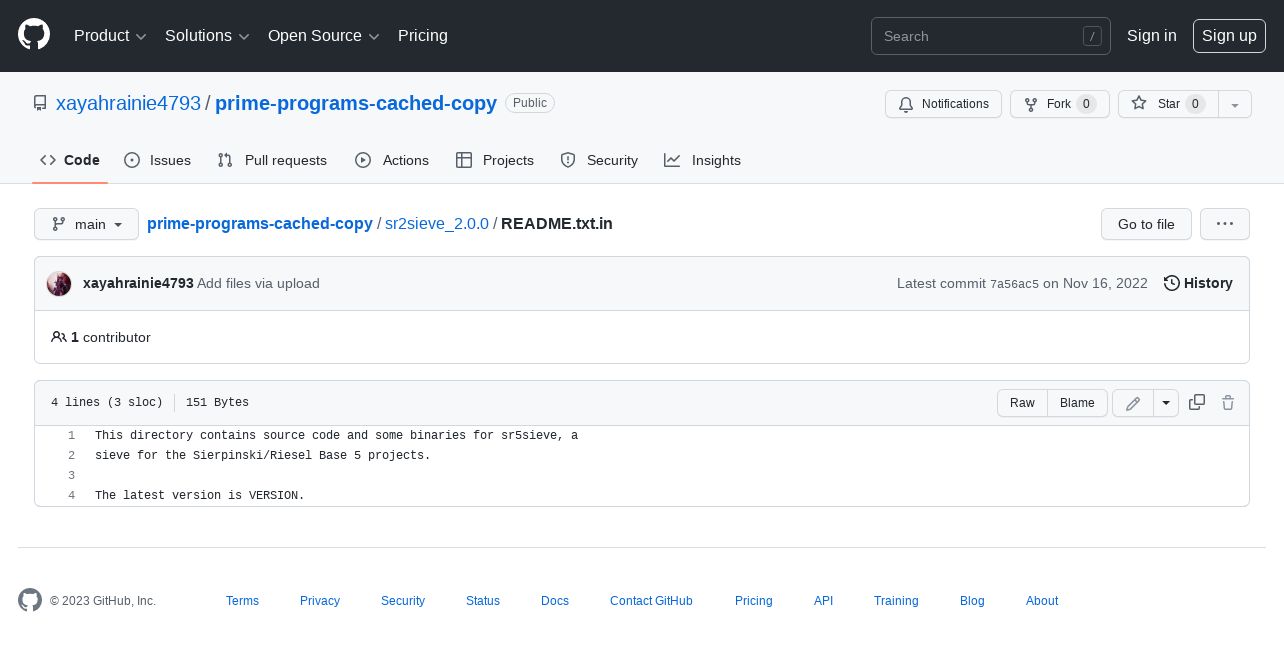This screenshot has width=1284, height=662.
Task: Open the three-dots more options menu
Action: [x=1225, y=224]
